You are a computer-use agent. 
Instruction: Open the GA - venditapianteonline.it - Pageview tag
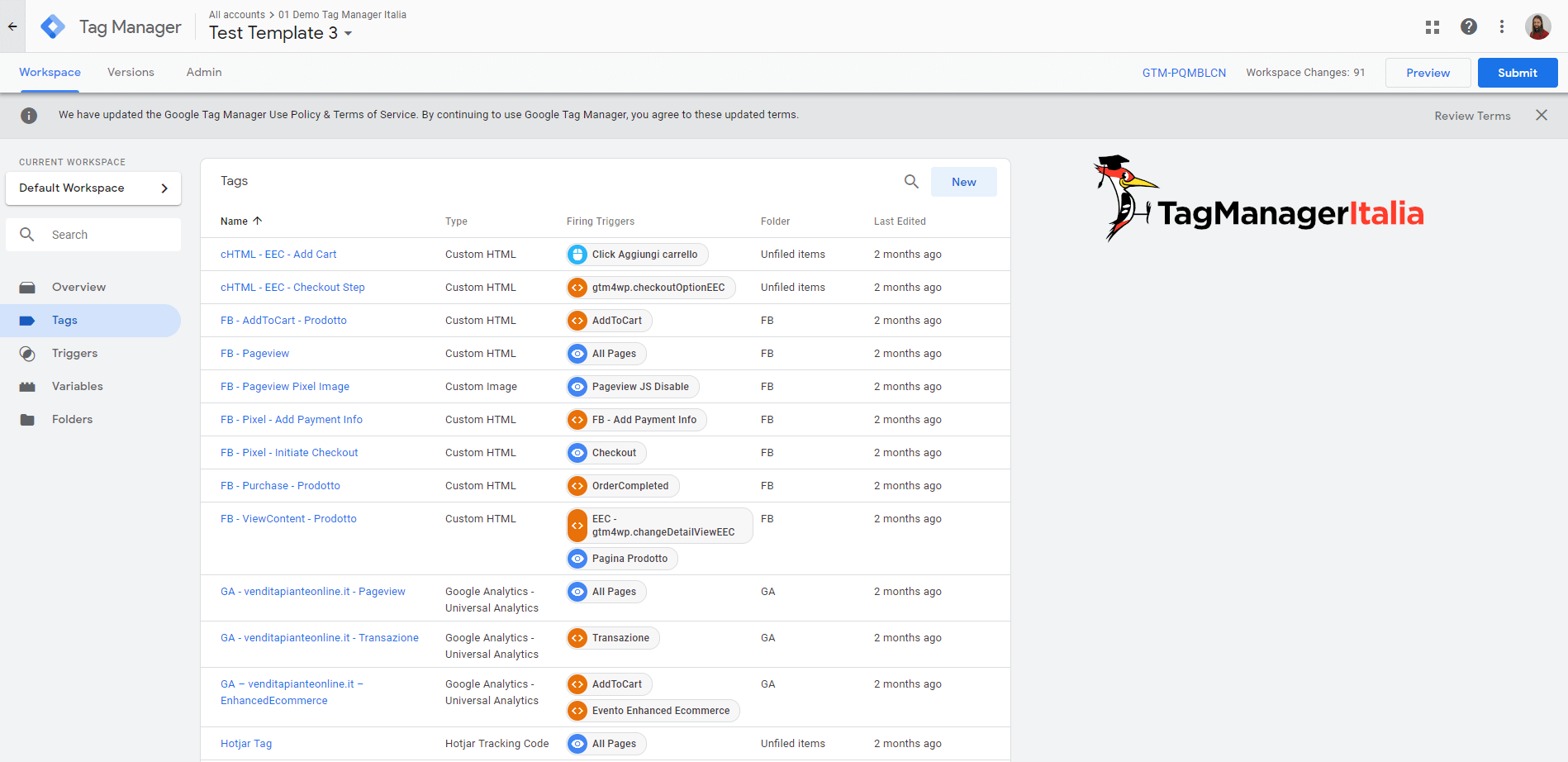(313, 592)
